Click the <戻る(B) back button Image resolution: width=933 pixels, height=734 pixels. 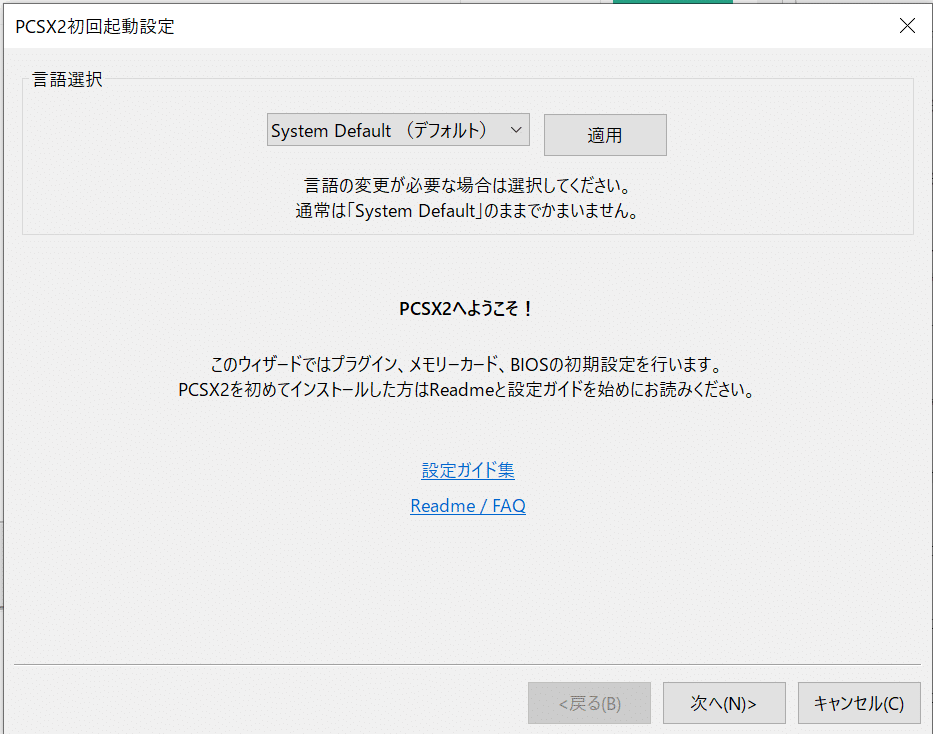tap(589, 703)
